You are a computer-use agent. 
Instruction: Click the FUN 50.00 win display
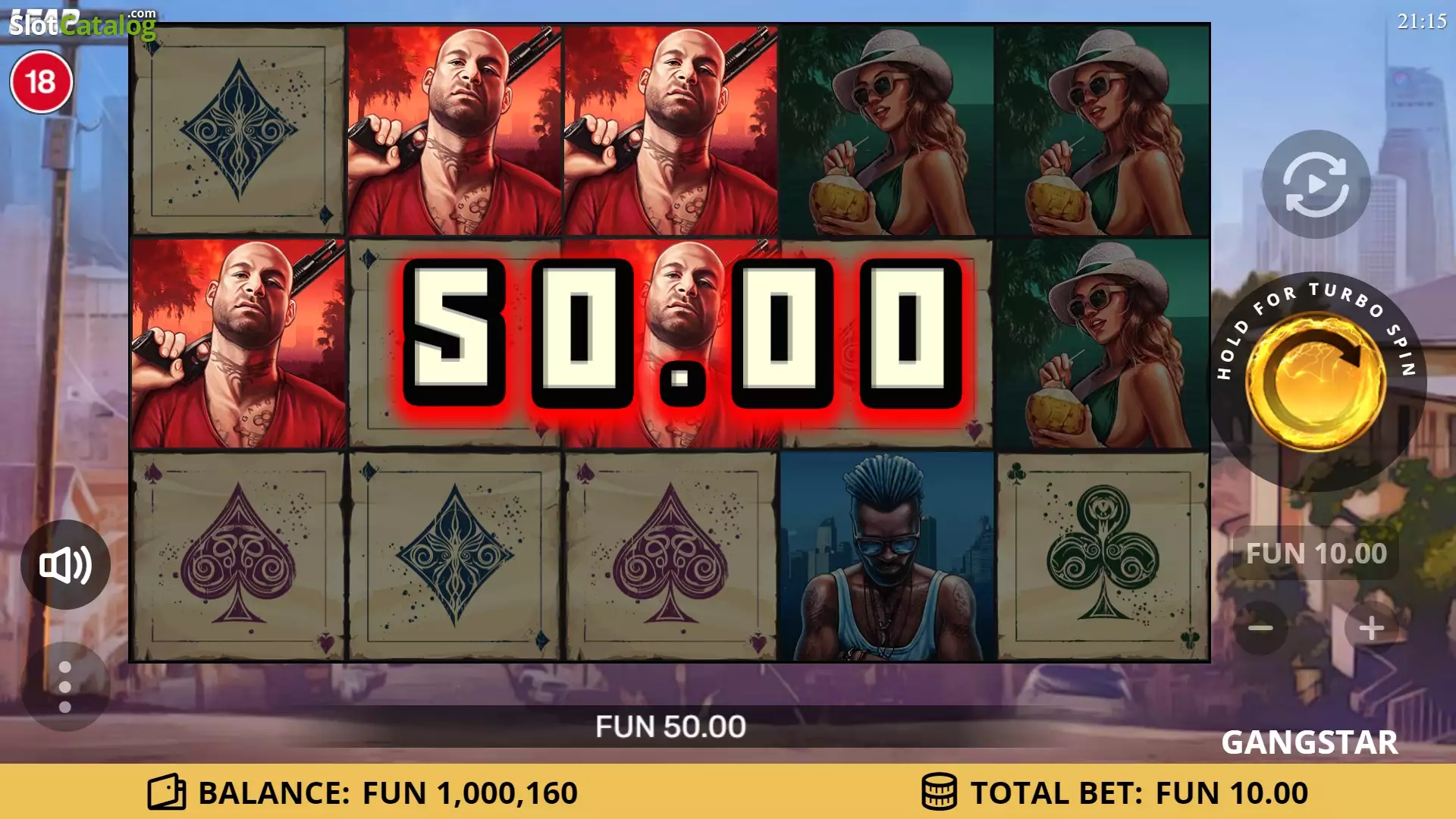click(x=670, y=726)
